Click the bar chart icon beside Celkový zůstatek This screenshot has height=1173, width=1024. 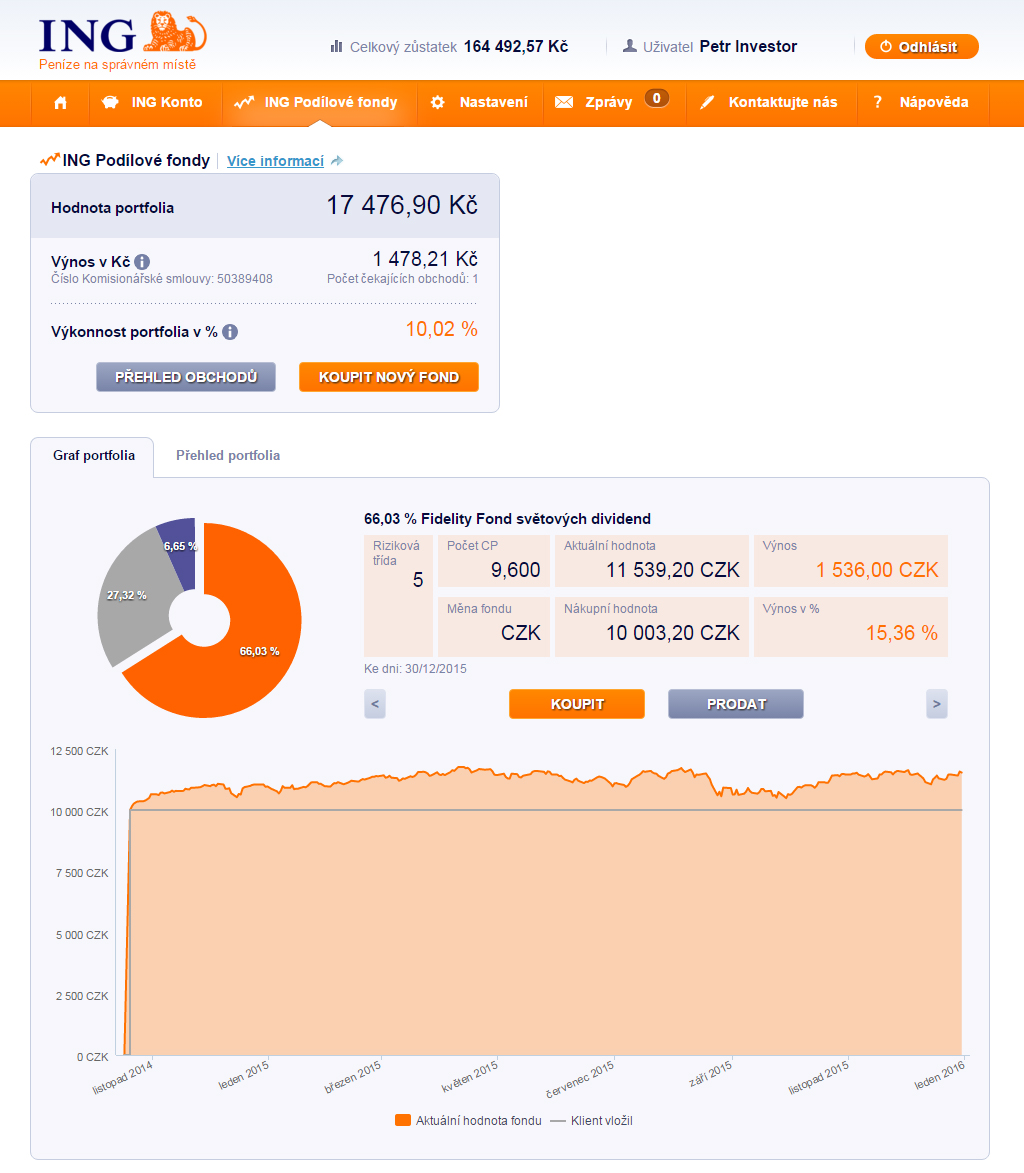[x=336, y=46]
